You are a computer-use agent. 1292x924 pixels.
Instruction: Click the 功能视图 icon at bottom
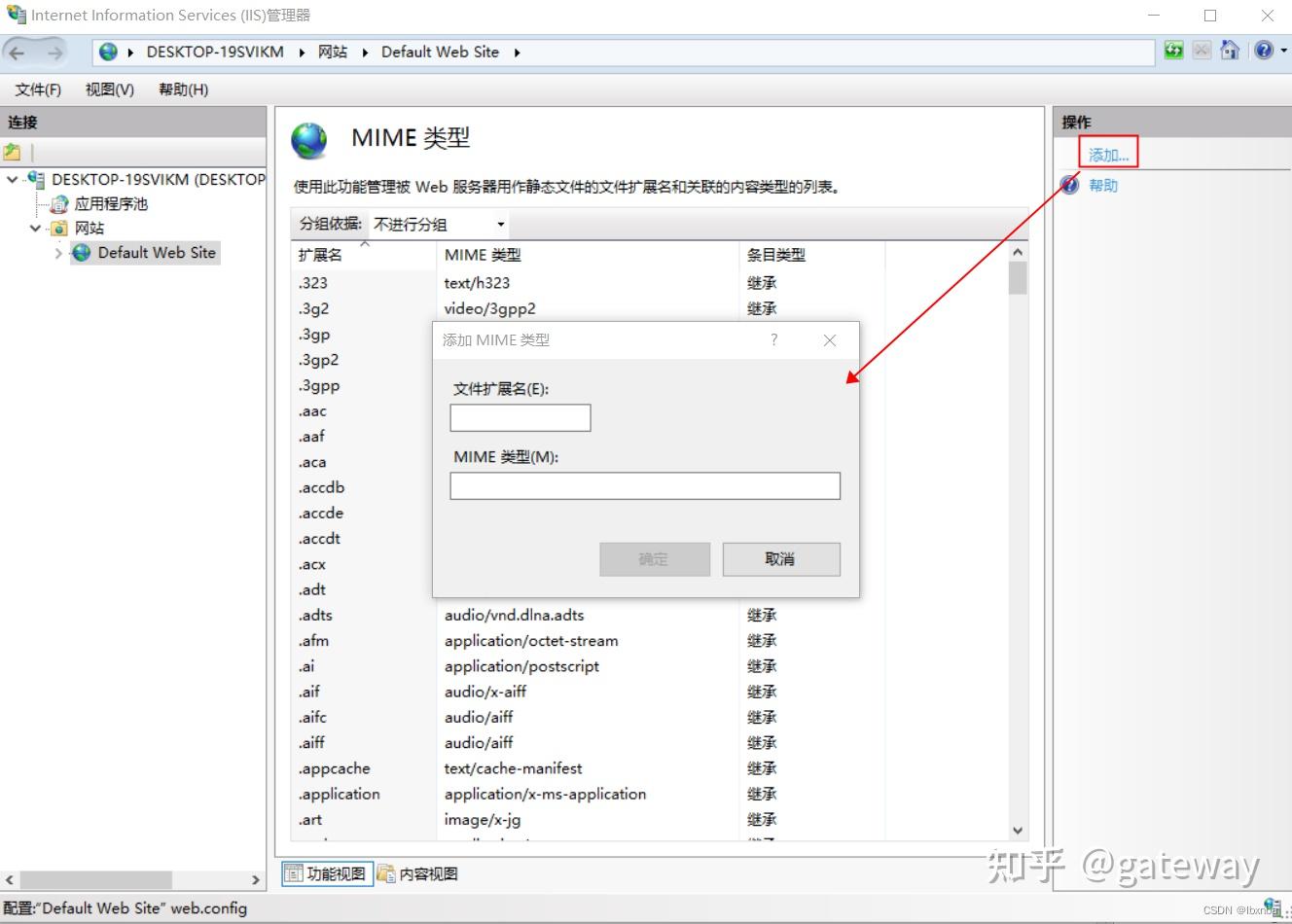tap(293, 873)
